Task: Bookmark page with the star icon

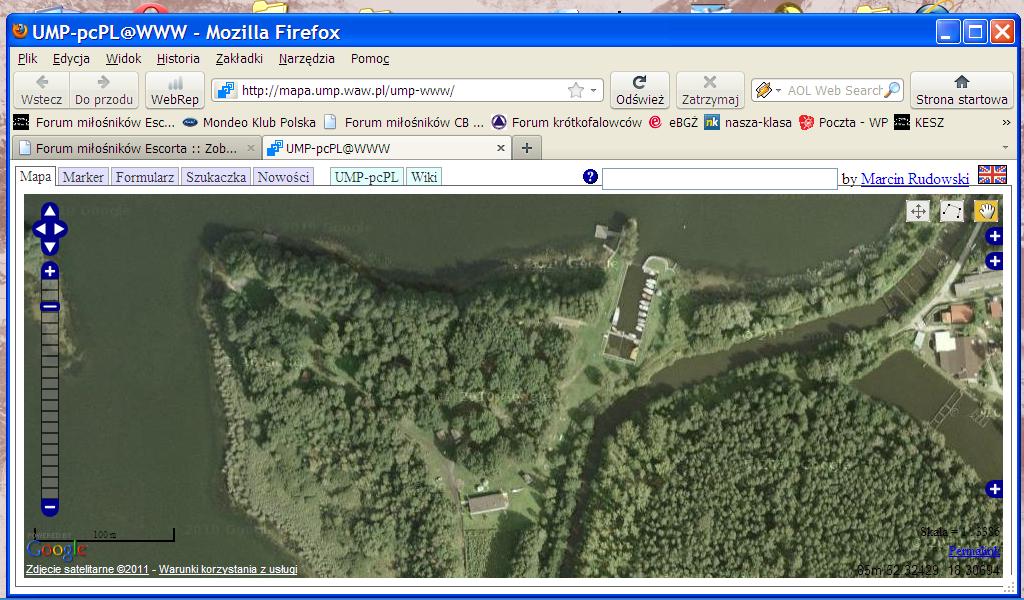Action: (576, 90)
